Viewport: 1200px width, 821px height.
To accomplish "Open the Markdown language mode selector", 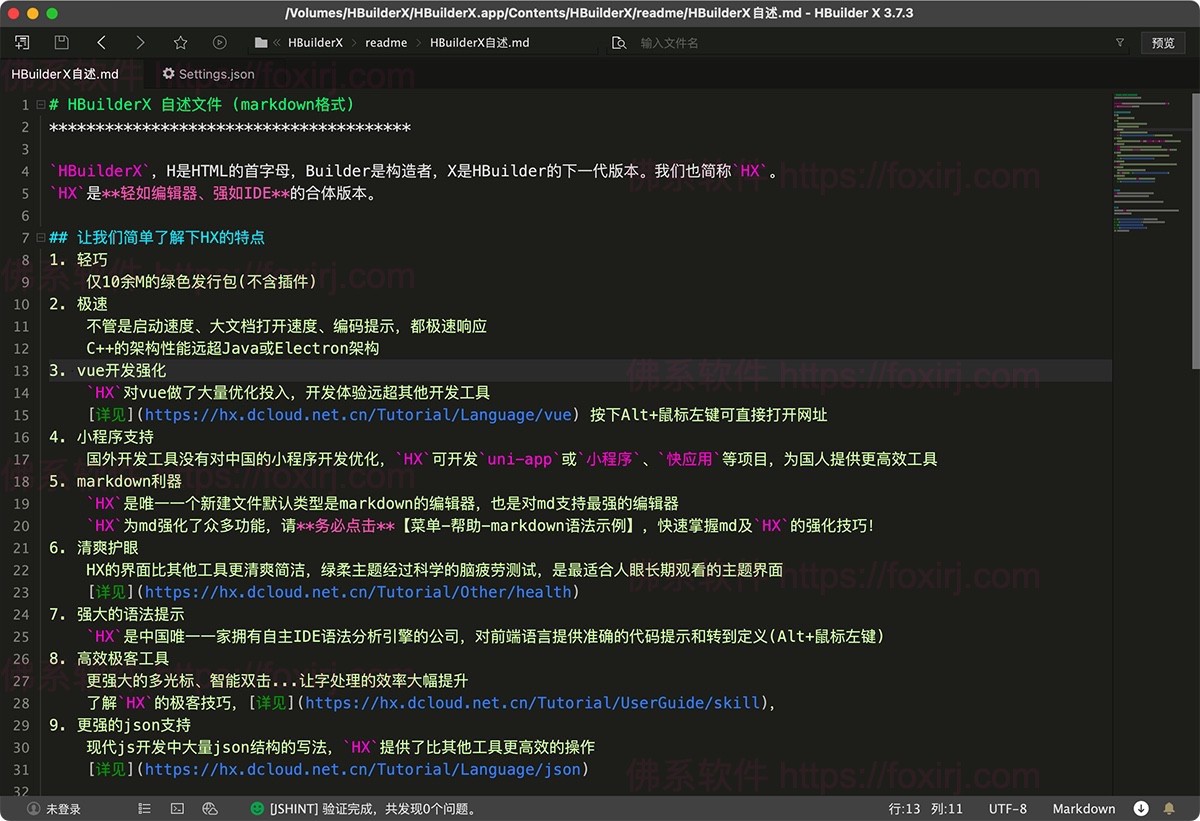I will (x=1083, y=808).
